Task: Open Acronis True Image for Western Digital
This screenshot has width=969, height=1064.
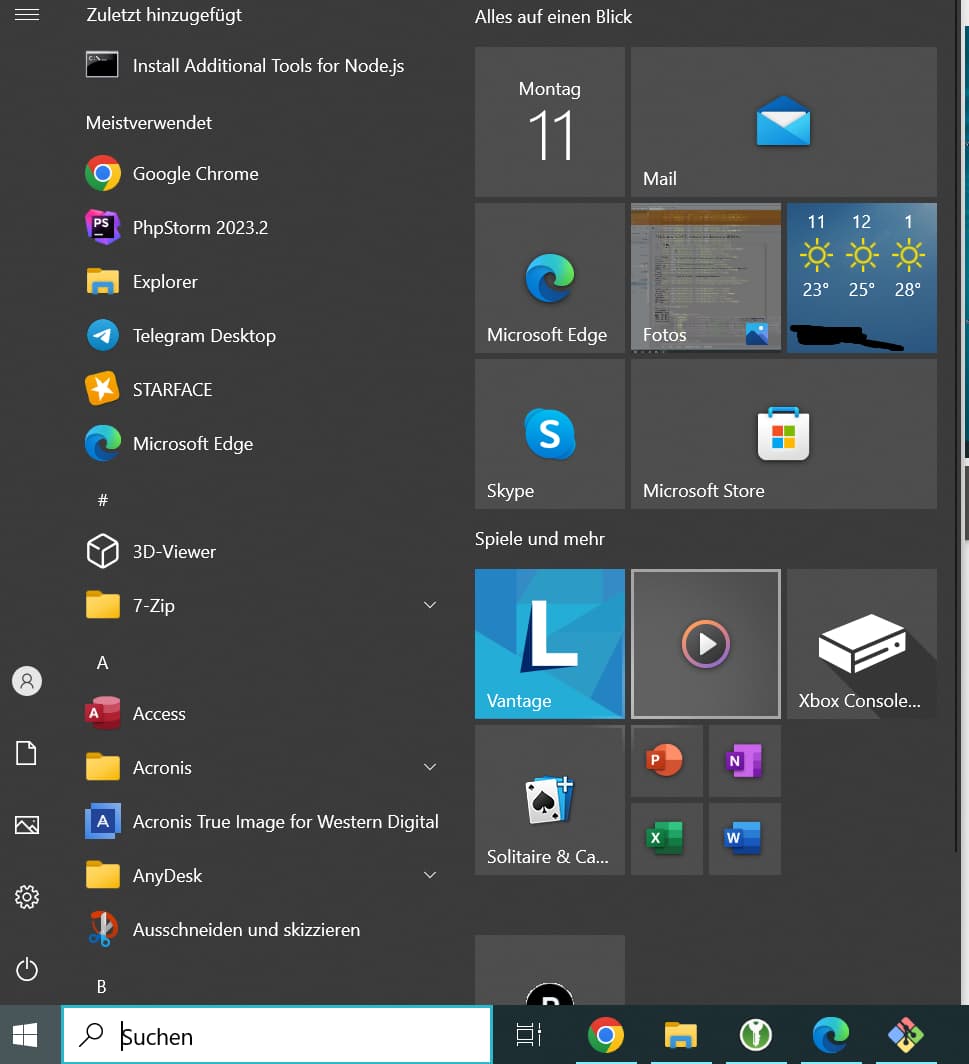Action: click(x=261, y=822)
